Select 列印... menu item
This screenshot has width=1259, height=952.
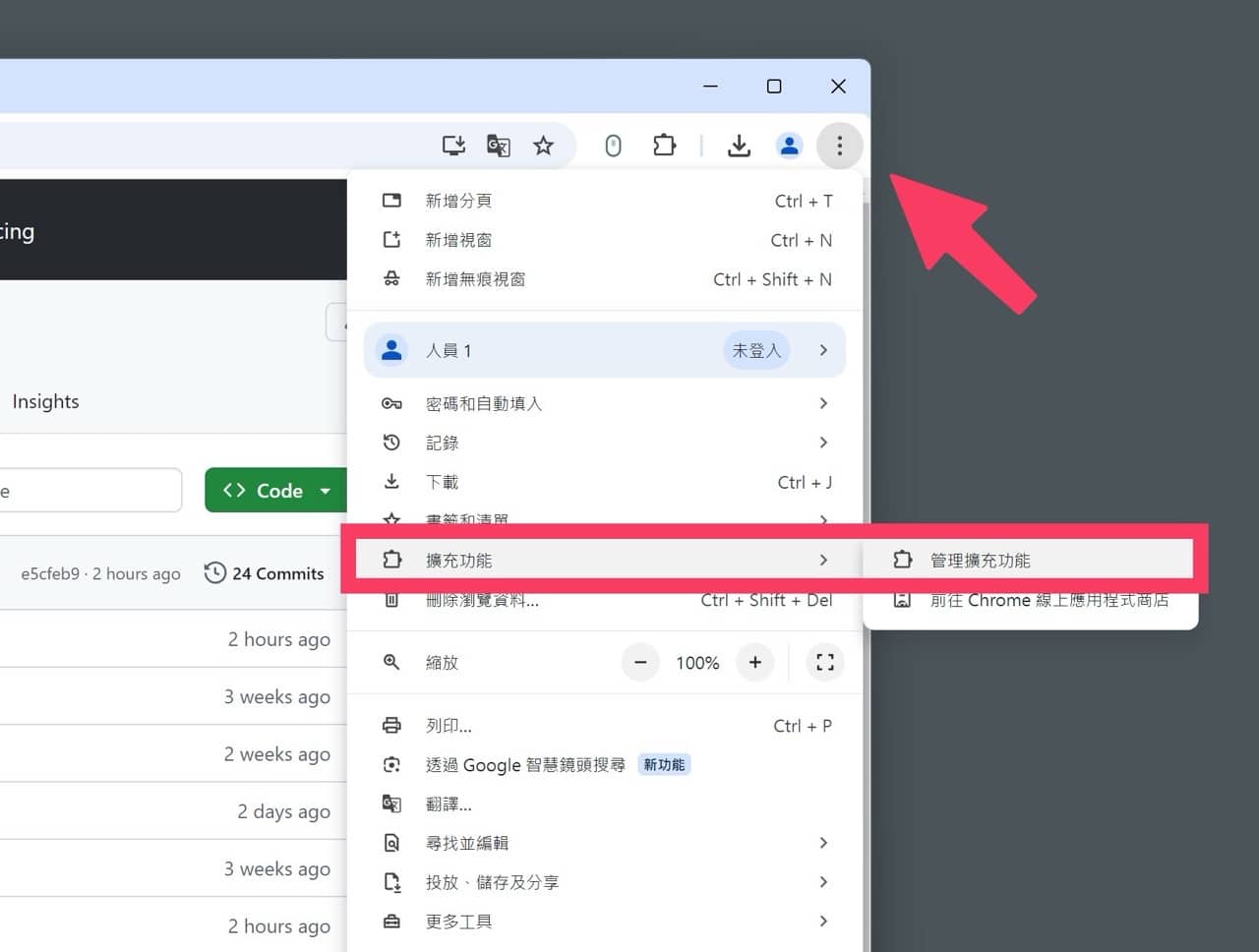(x=605, y=726)
